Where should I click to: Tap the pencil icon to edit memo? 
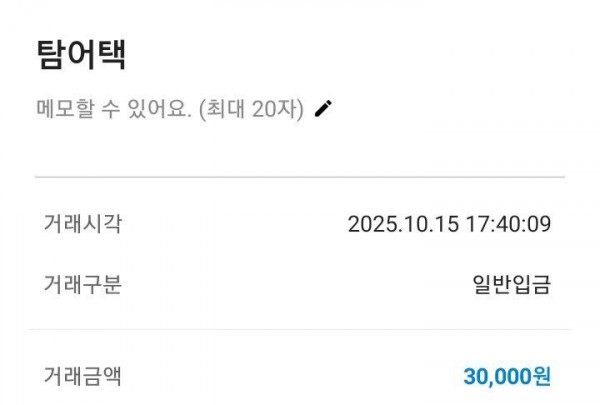point(322,109)
